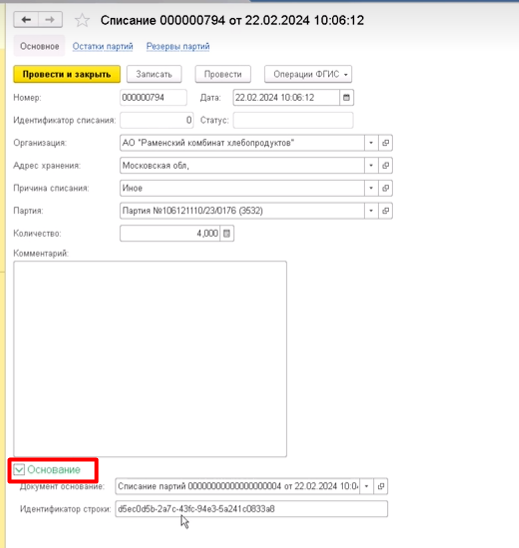Open the calendar picker for Дата field

346,98
